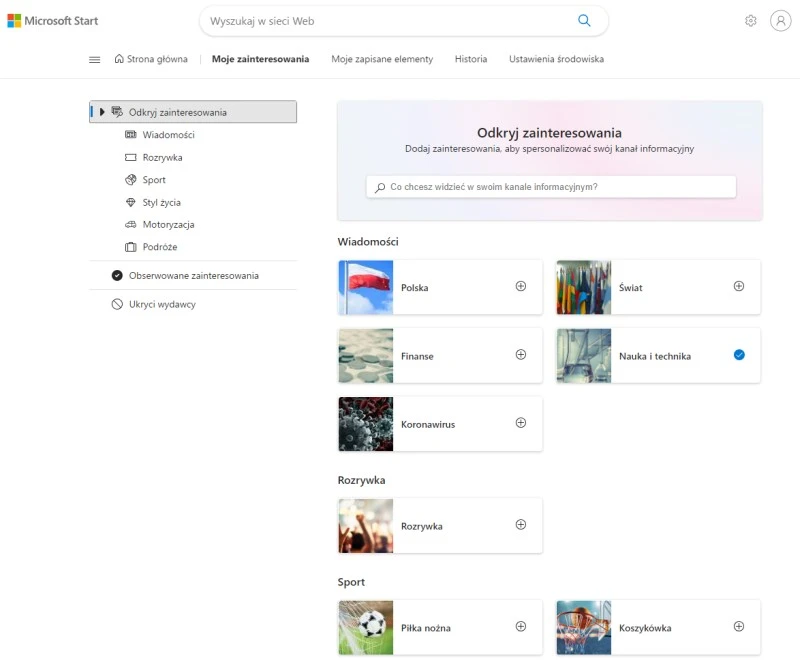Image resolution: width=800 pixels, height=660 pixels.
Task: Add Koronawirus topic using plus icon
Action: 520,423
